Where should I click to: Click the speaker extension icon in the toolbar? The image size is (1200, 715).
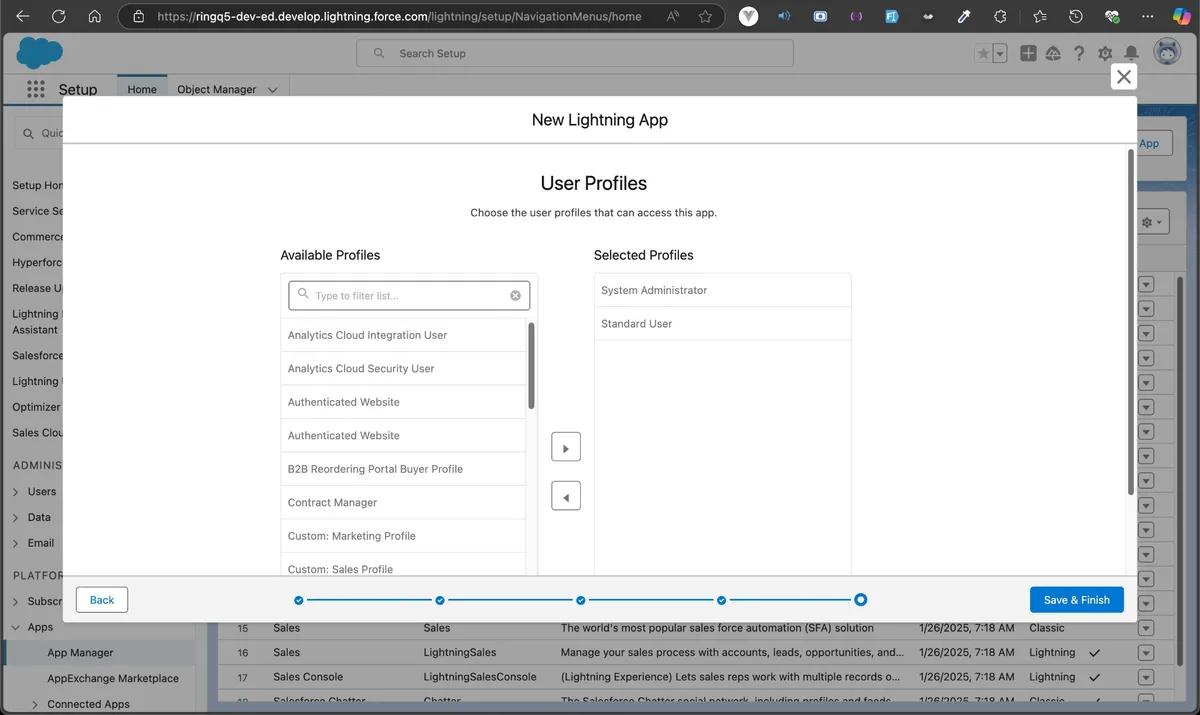point(784,16)
